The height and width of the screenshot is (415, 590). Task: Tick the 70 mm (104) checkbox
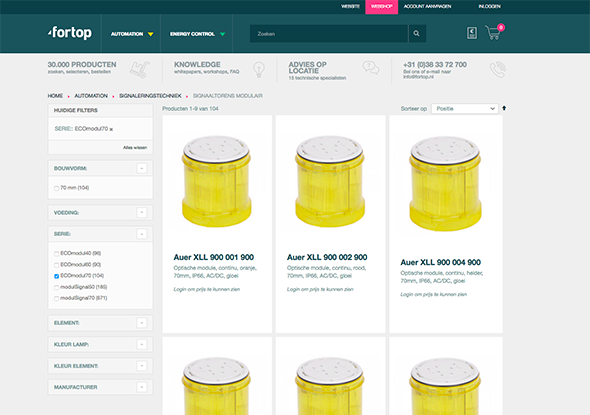(x=56, y=188)
